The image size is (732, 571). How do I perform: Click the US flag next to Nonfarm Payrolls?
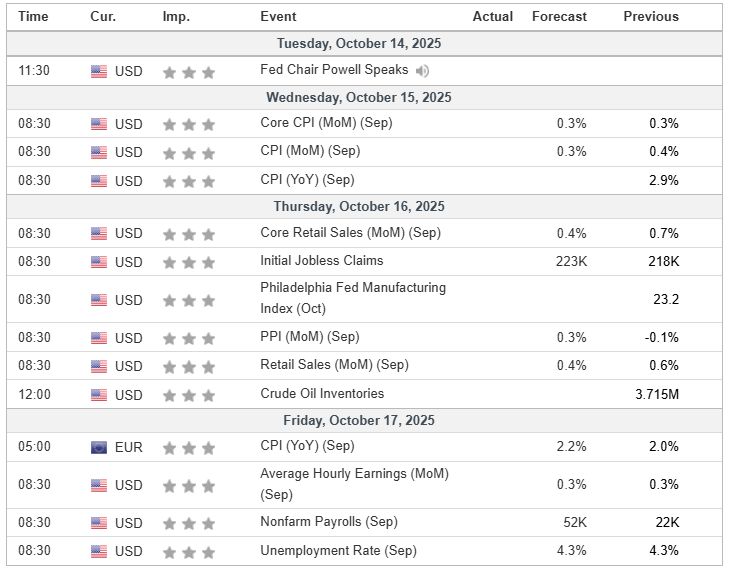99,523
